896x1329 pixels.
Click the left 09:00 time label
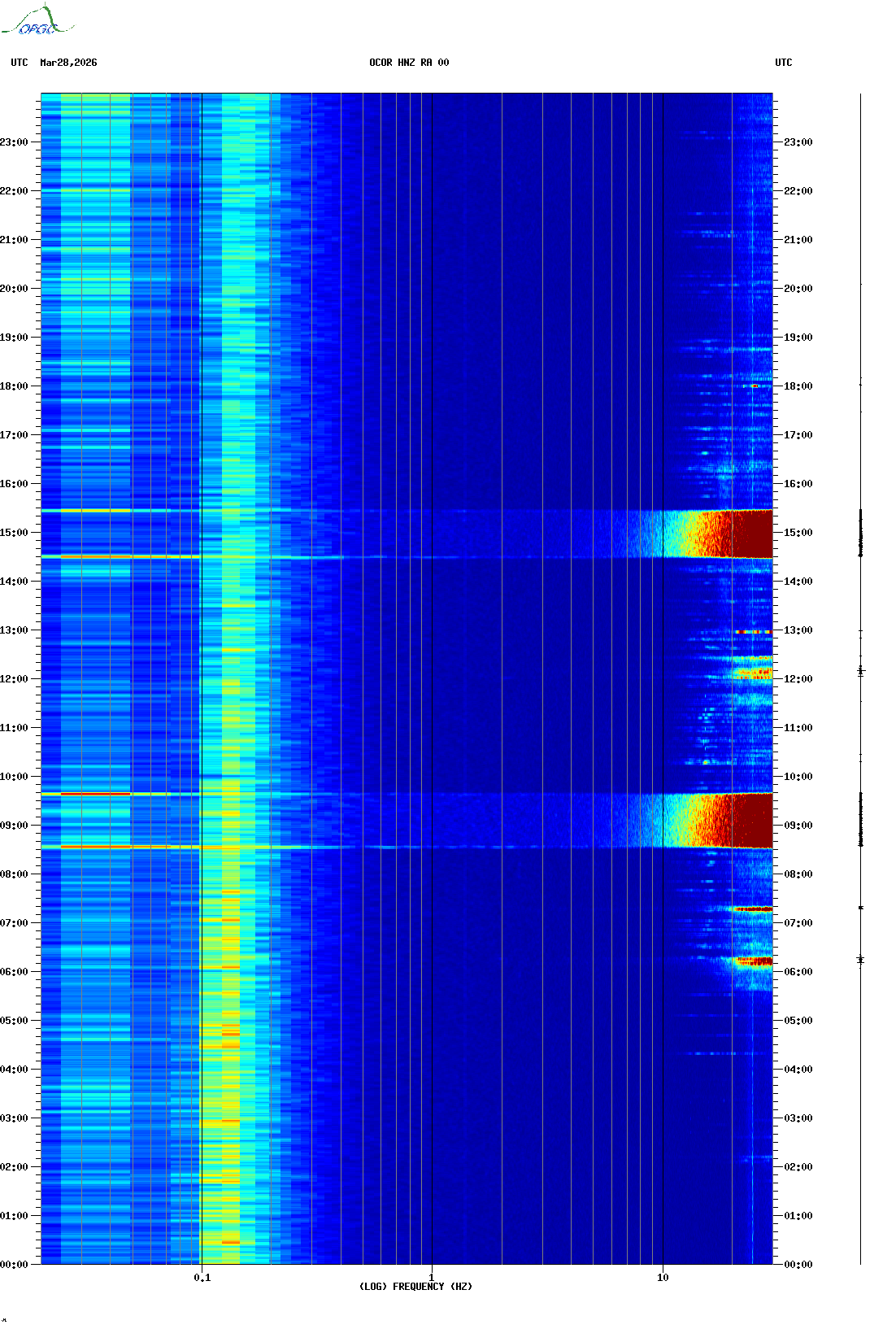(14, 826)
